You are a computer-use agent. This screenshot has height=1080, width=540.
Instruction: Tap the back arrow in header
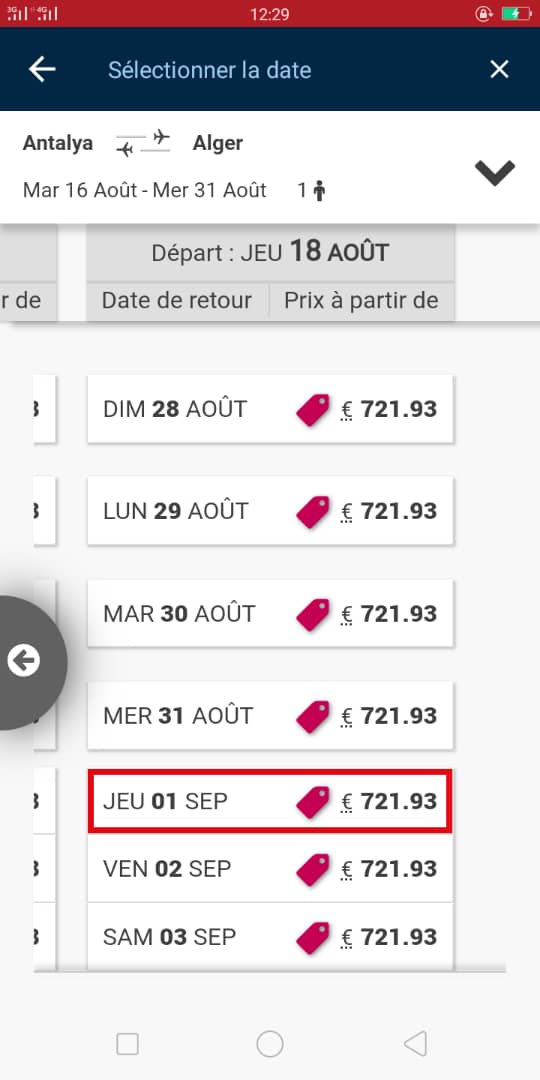click(x=42, y=70)
